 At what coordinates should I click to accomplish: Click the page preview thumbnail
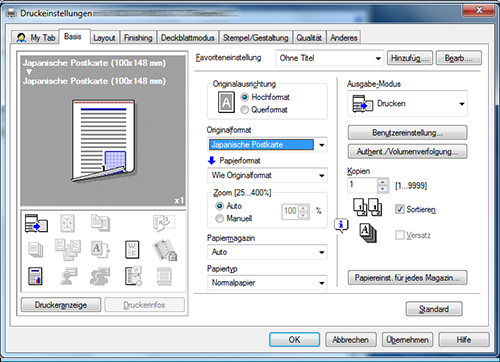point(104,141)
